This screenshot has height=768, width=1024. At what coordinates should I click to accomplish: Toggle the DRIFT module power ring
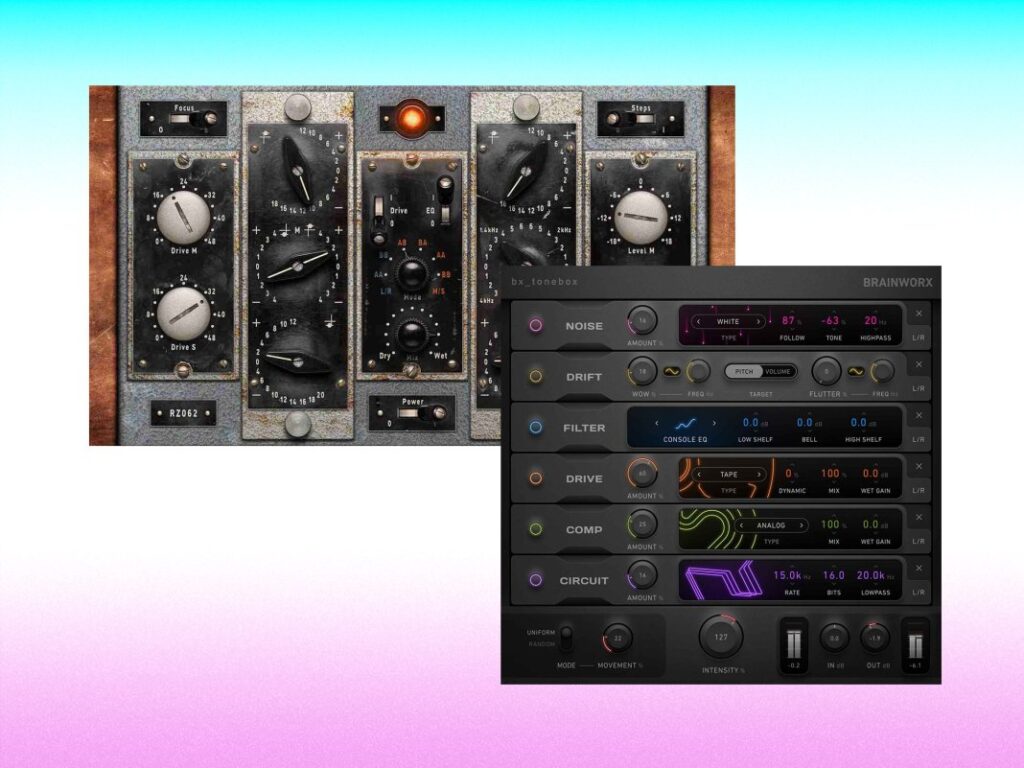pos(536,376)
